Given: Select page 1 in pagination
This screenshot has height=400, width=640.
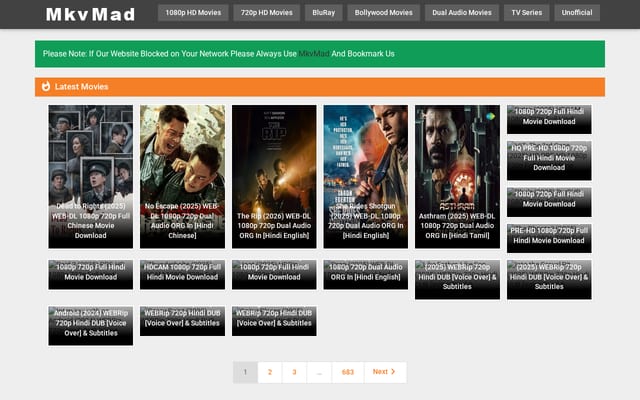Looking at the screenshot, I should click(x=245, y=372).
